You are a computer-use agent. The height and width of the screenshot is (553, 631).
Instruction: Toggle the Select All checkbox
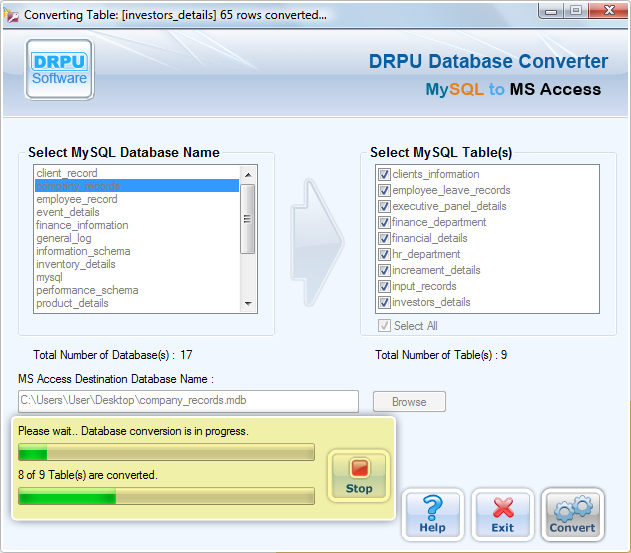pos(384,326)
